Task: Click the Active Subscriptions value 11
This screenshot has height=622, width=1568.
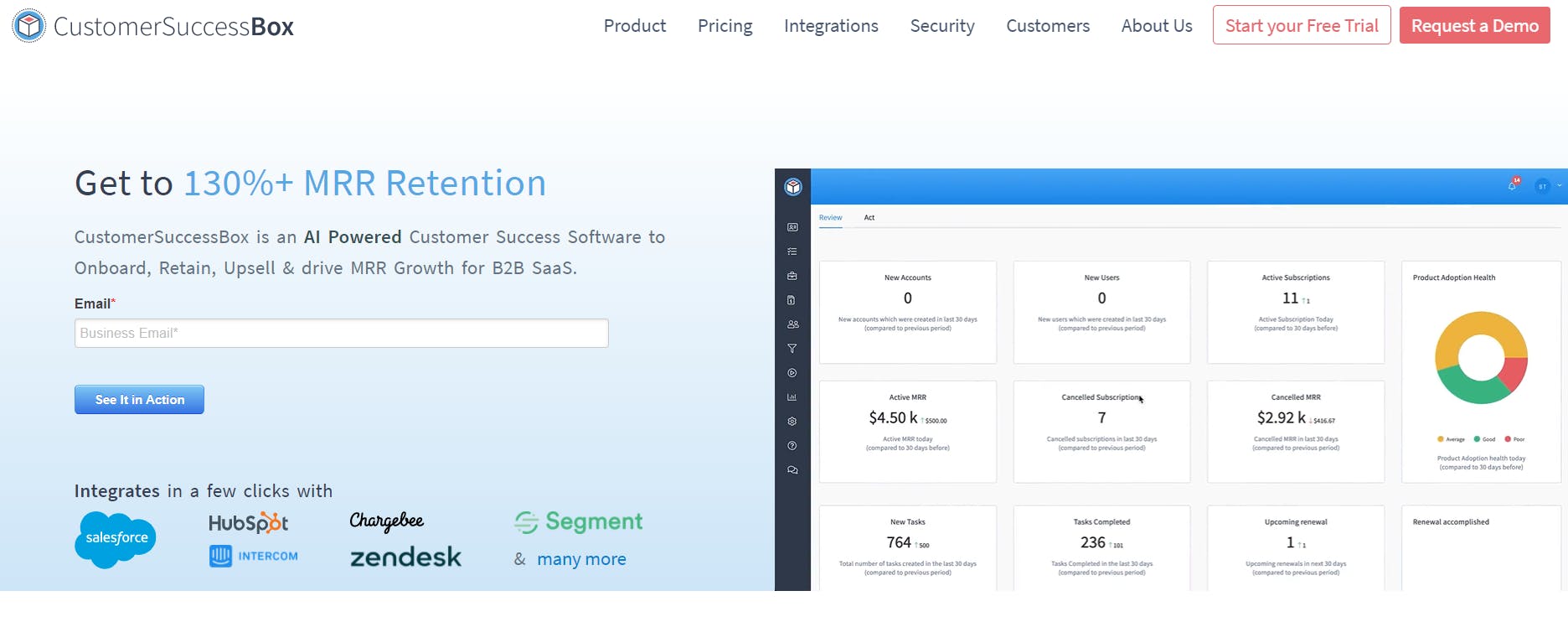Action: 1291,298
